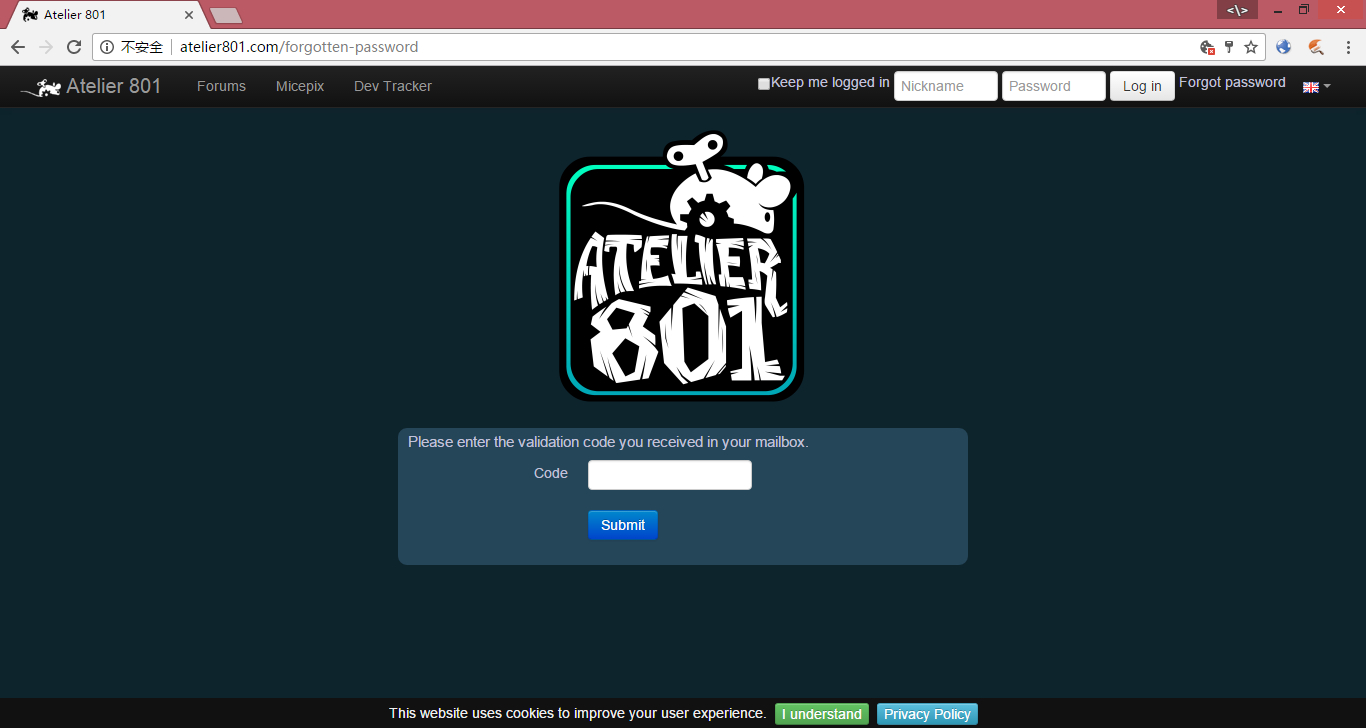
Task: Open the blocked cookies icon in address bar
Action: click(1208, 47)
